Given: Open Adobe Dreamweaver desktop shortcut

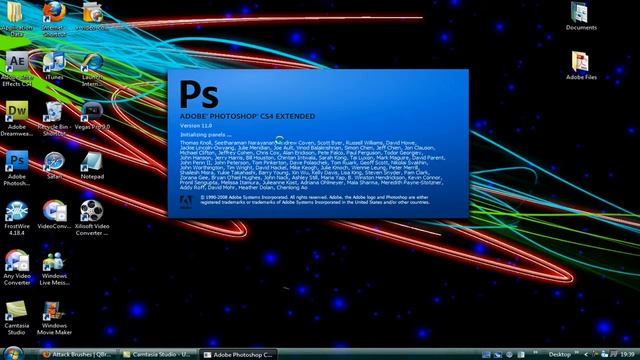Looking at the screenshot, I should [17, 118].
